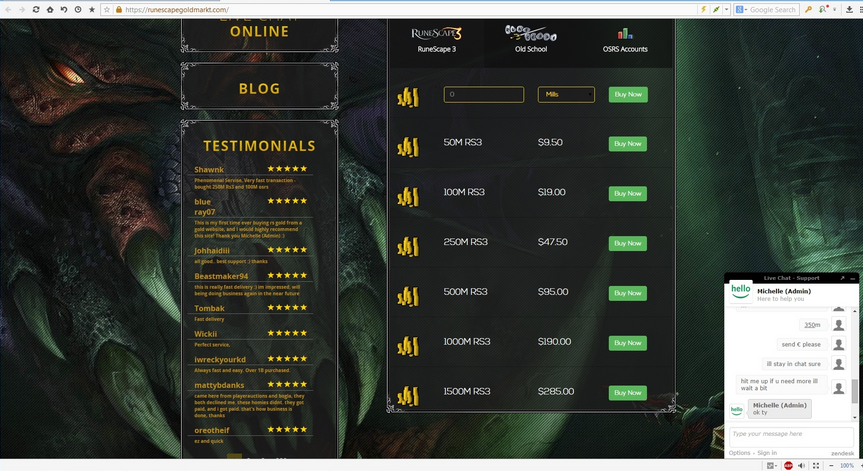Click the Live Chat scrollbar thumb
This screenshot has width=864, height=471.
pyautogui.click(x=855, y=391)
